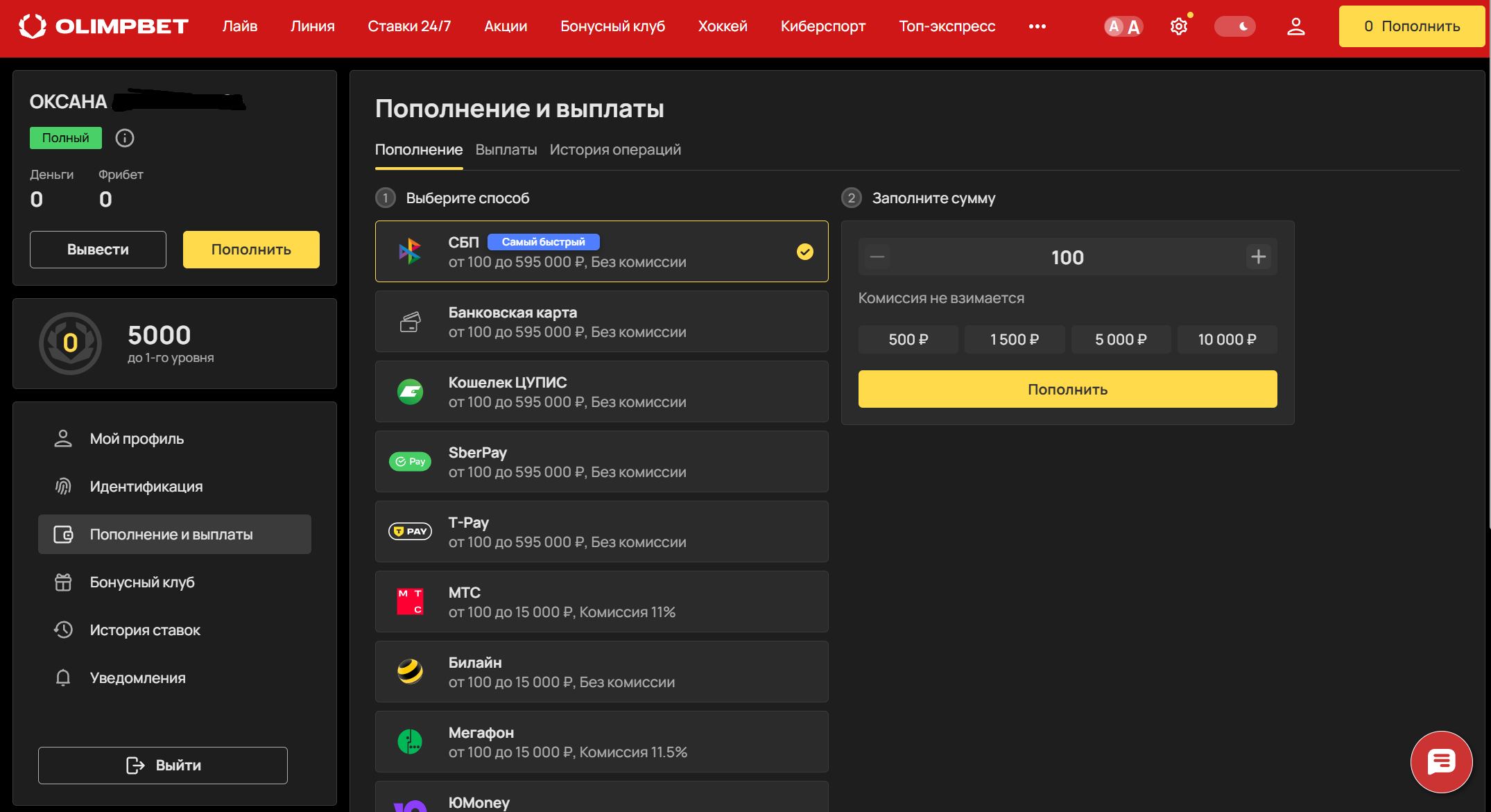Choose the 500 ₽ quick amount

[908, 339]
